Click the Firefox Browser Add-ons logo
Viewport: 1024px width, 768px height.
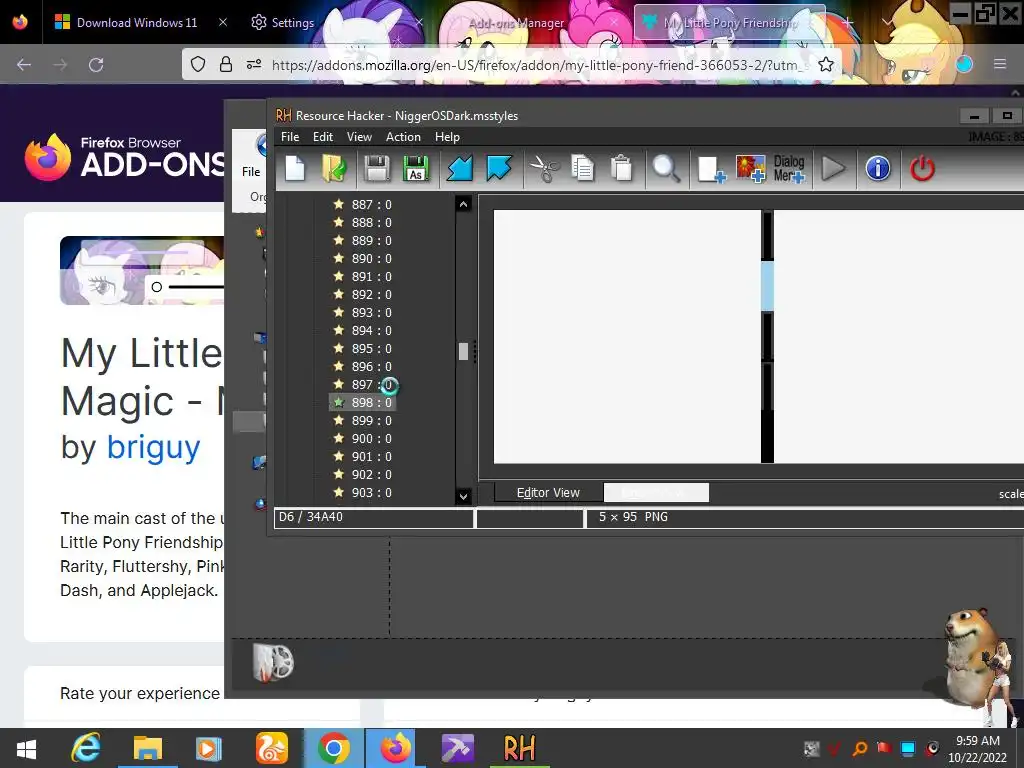125,157
